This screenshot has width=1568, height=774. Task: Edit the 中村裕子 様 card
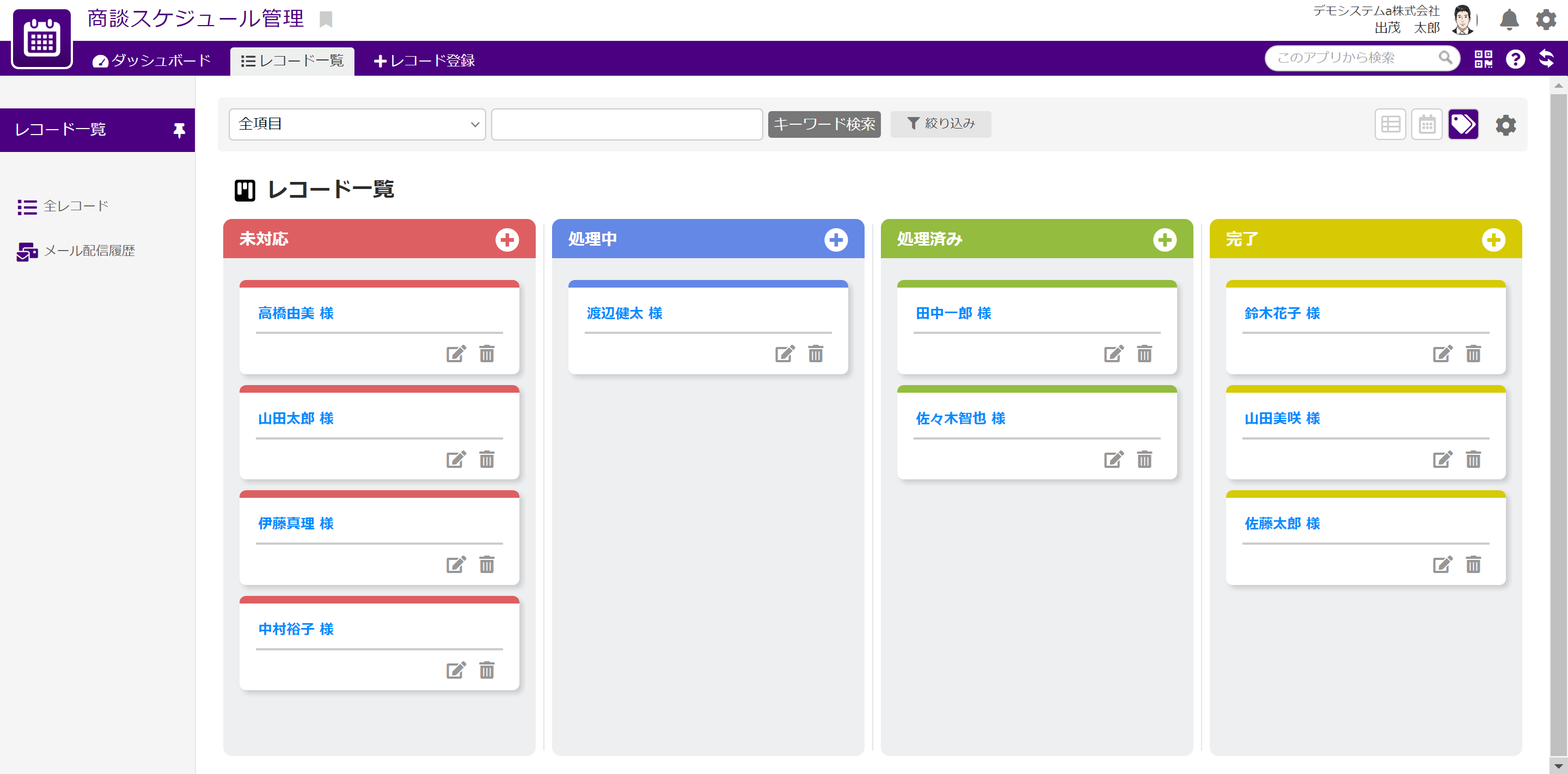coord(456,670)
